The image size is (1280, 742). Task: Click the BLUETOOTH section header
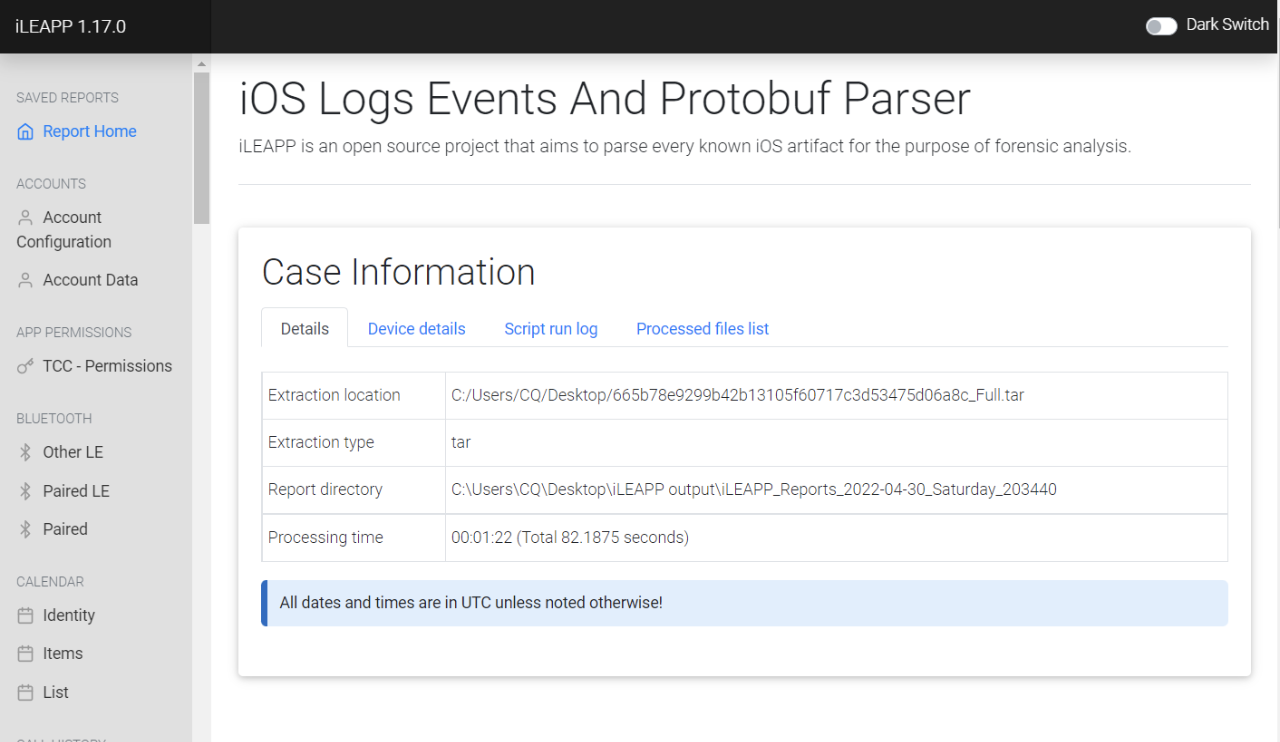(x=54, y=418)
